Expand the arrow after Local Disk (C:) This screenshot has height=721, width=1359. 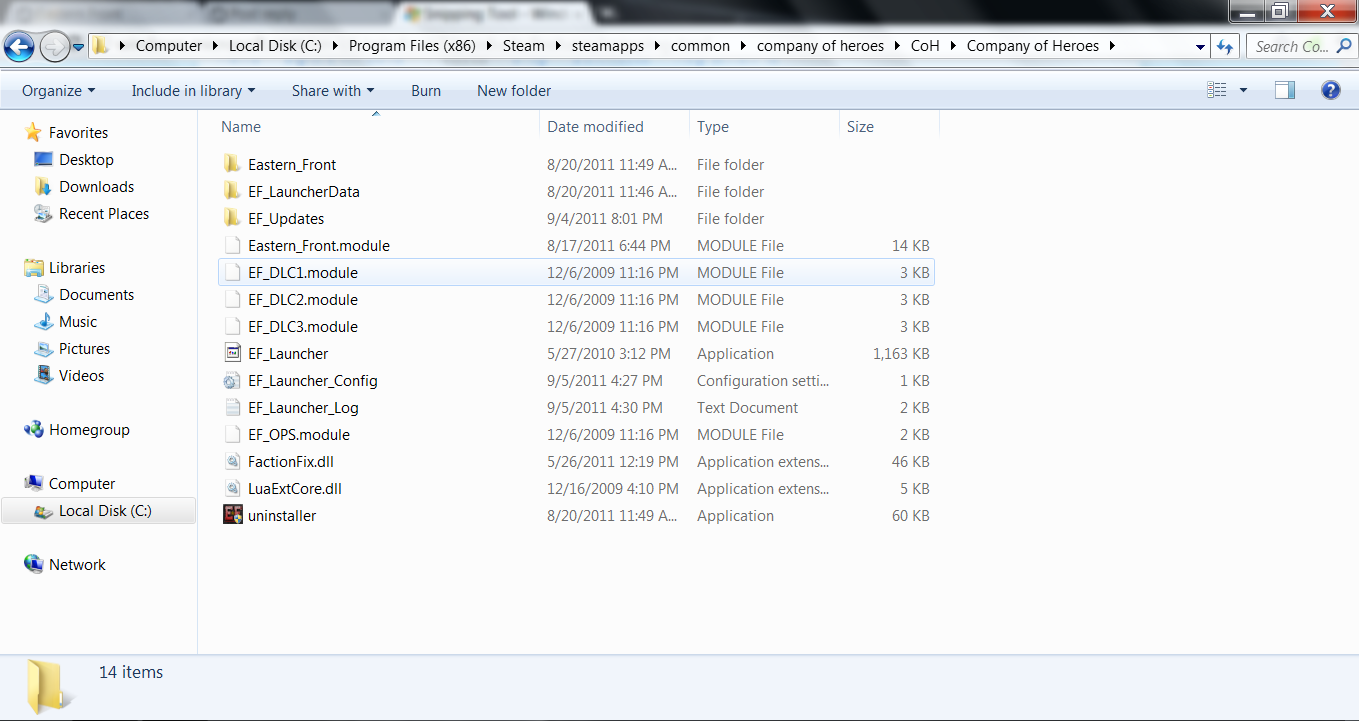335,46
